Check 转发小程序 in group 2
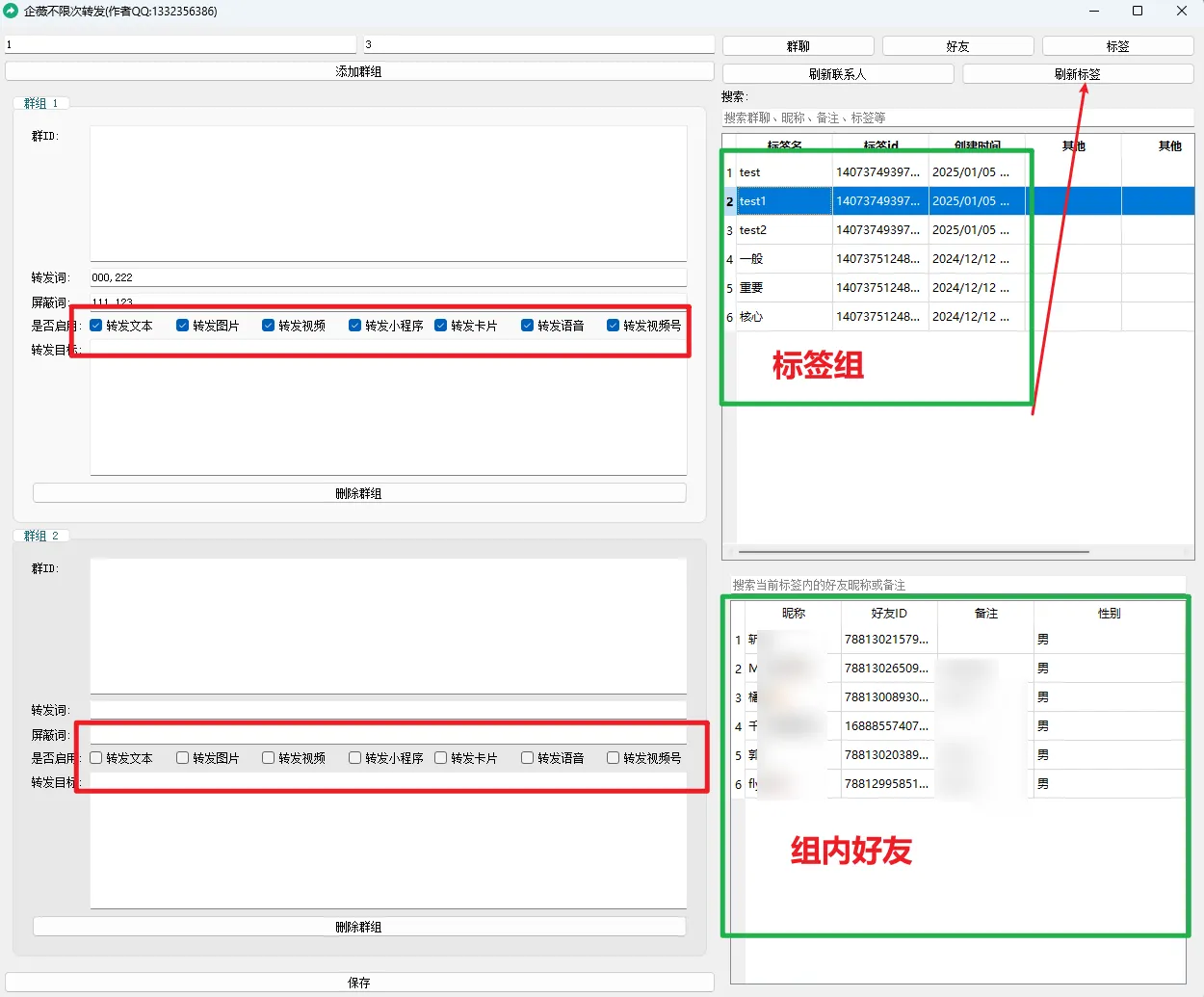Screen dimensions: 1204x997 (355, 758)
